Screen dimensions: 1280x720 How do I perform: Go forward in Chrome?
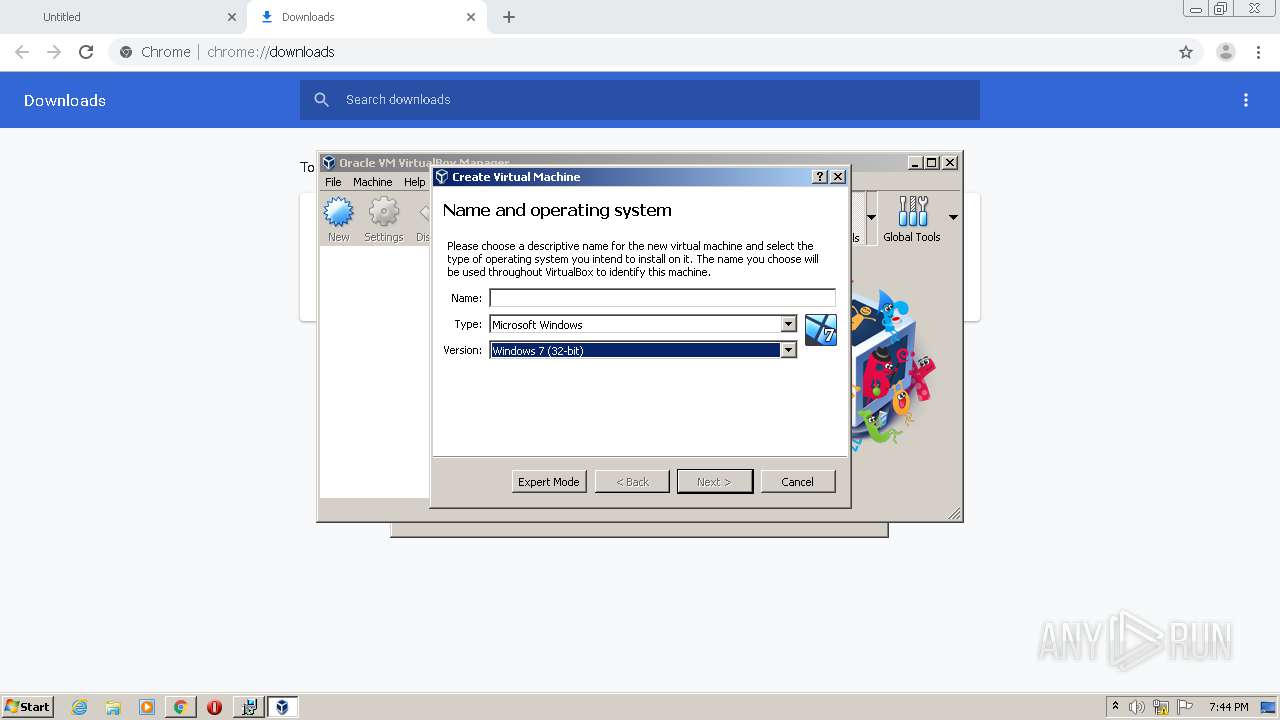click(54, 52)
